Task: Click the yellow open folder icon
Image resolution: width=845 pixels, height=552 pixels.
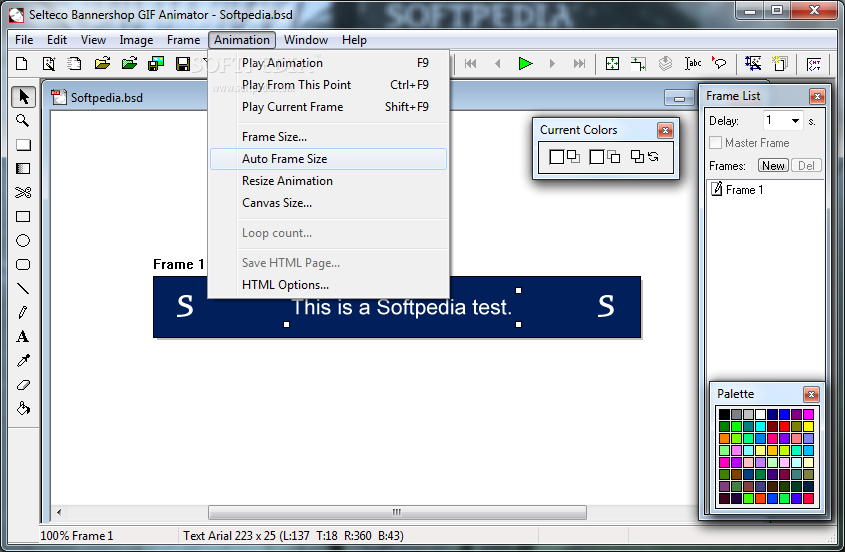Action: pyautogui.click(x=102, y=64)
